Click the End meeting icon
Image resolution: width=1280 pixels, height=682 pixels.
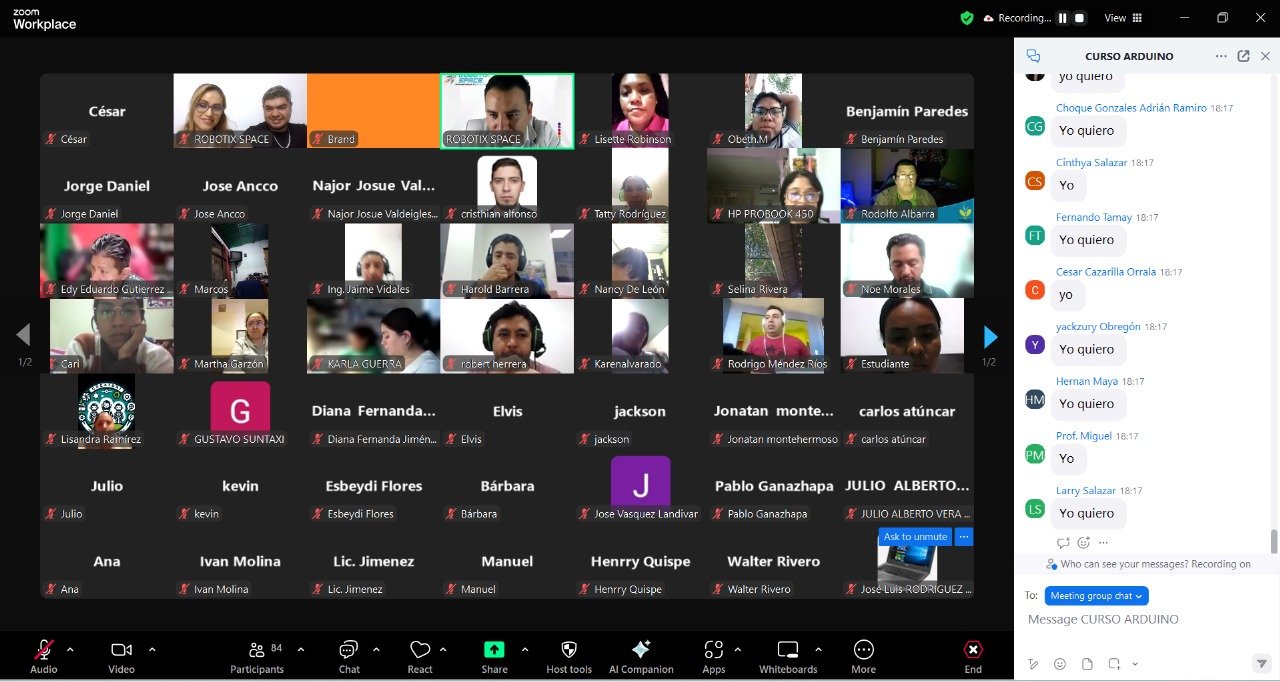coord(973,650)
